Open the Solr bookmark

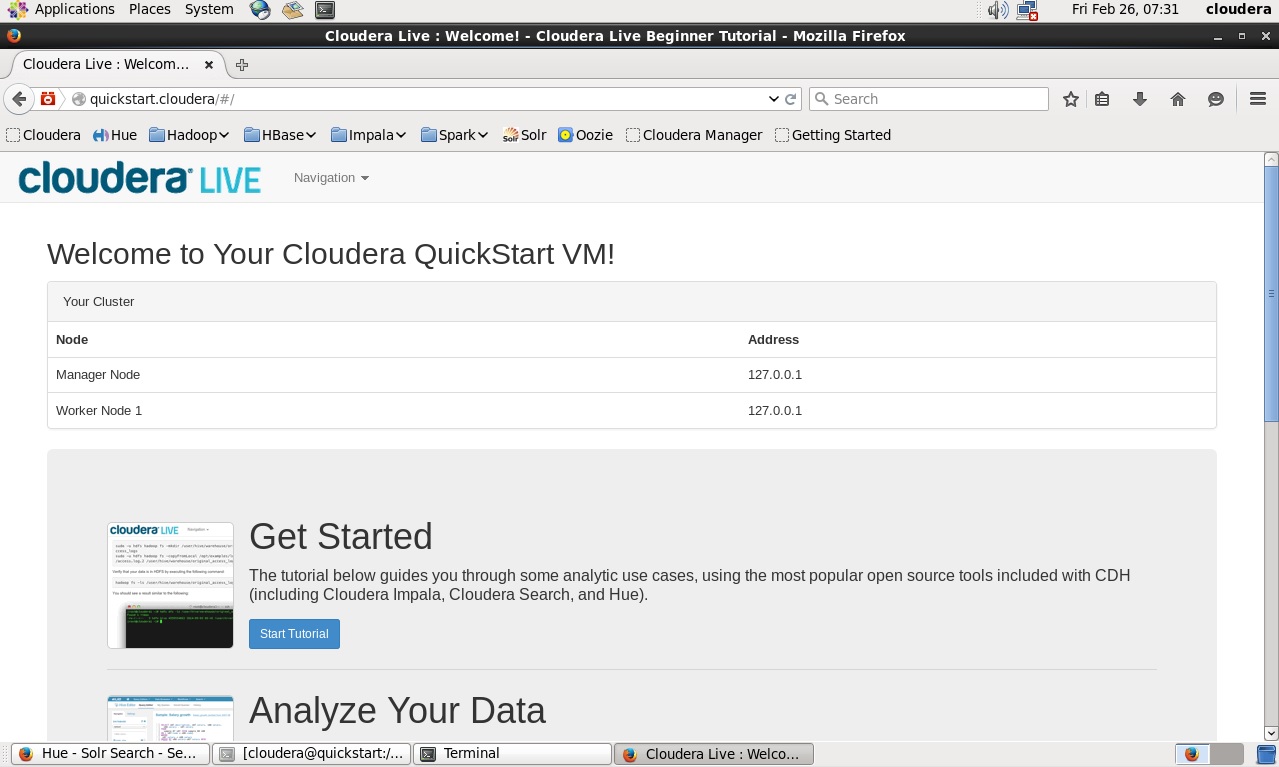[x=524, y=135]
